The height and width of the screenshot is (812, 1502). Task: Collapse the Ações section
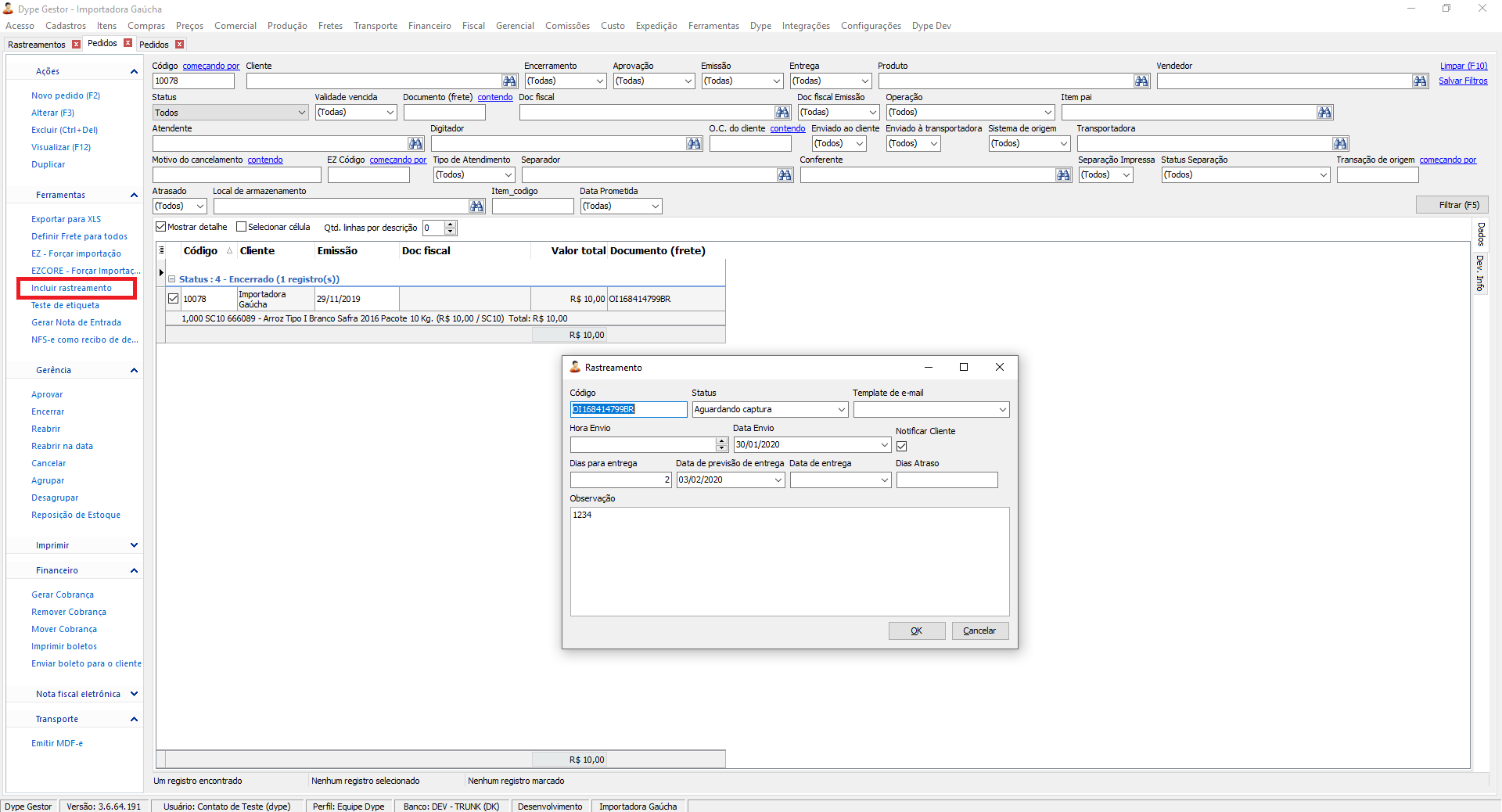point(134,71)
